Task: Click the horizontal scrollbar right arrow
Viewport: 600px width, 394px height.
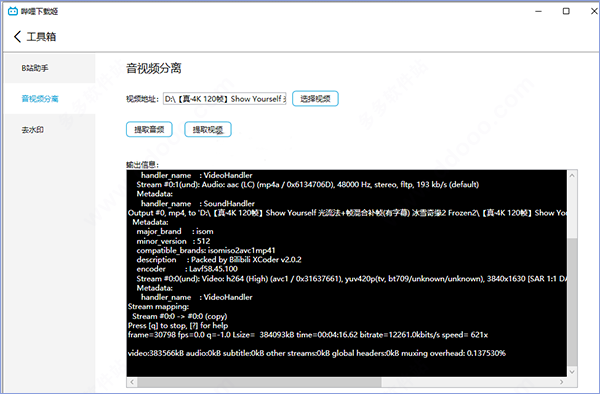Action: [x=561, y=382]
